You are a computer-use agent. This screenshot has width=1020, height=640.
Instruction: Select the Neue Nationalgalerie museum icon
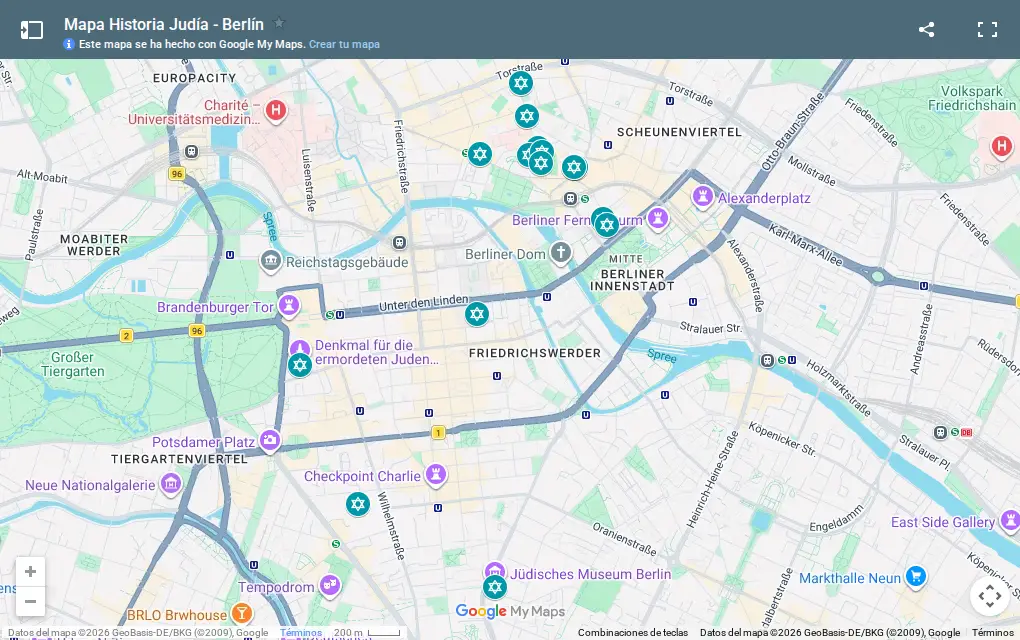click(171, 483)
